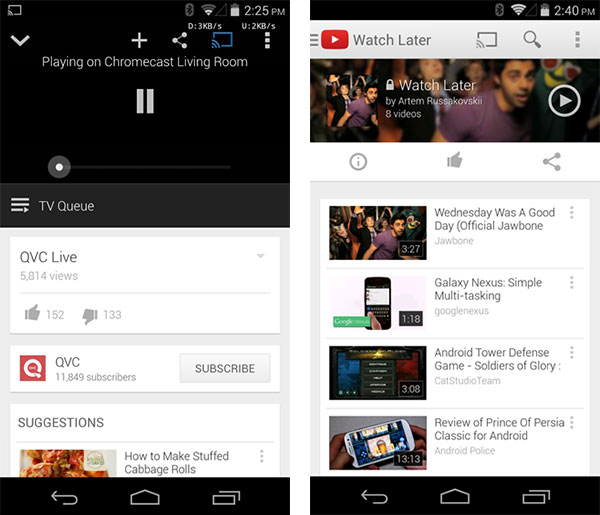Share the Watch Later playlist
Image resolution: width=600 pixels, height=515 pixels.
point(552,161)
